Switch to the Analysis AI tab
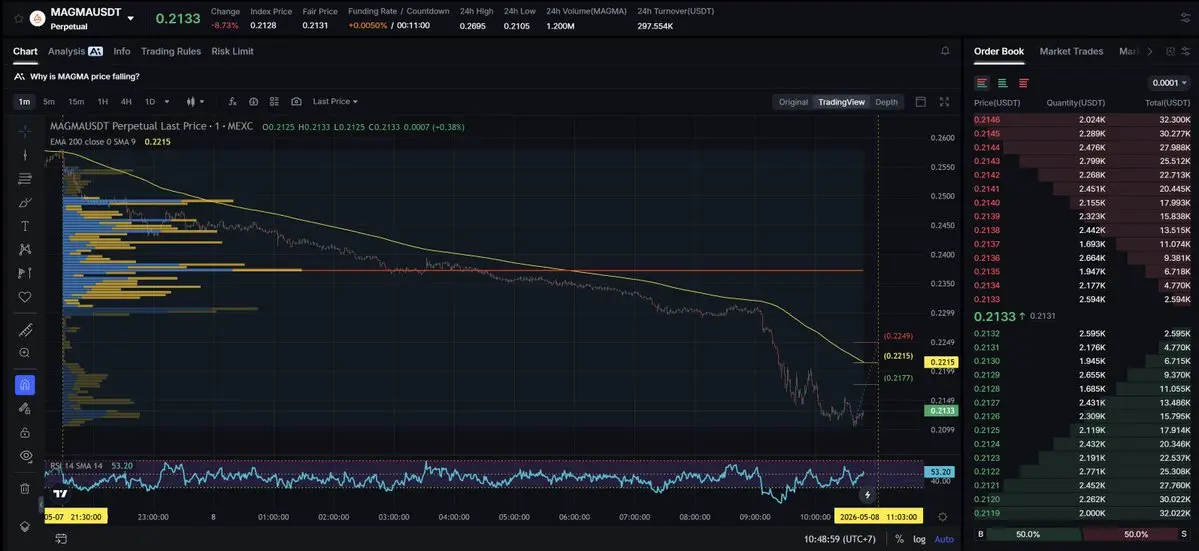The width and height of the screenshot is (1199, 551). (x=75, y=51)
